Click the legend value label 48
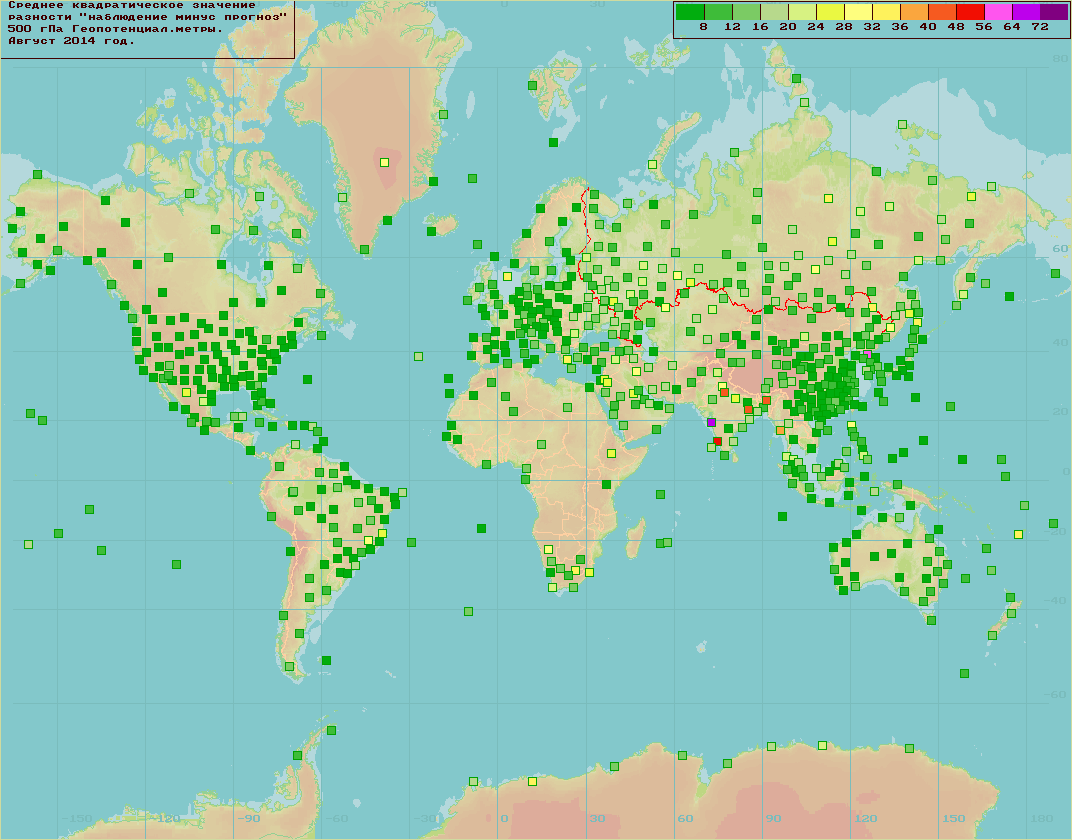This screenshot has height=840, width=1072. point(956,27)
